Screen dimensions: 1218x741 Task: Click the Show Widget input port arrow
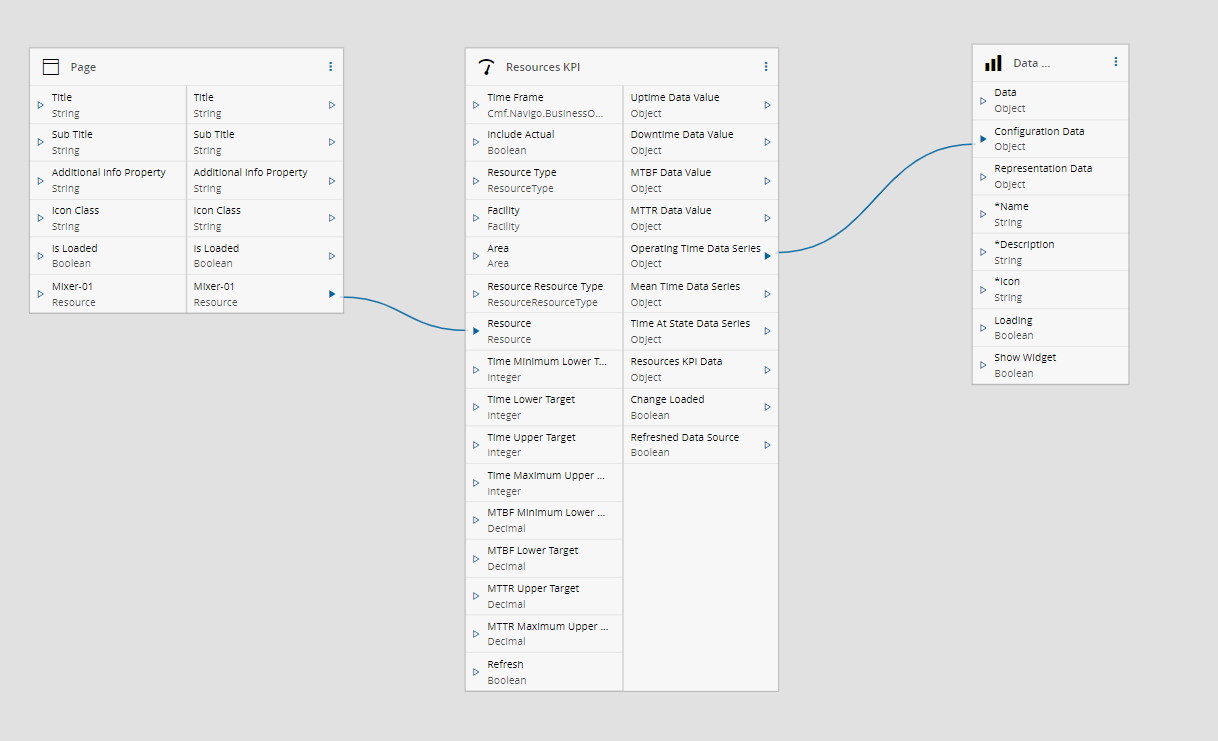(983, 365)
